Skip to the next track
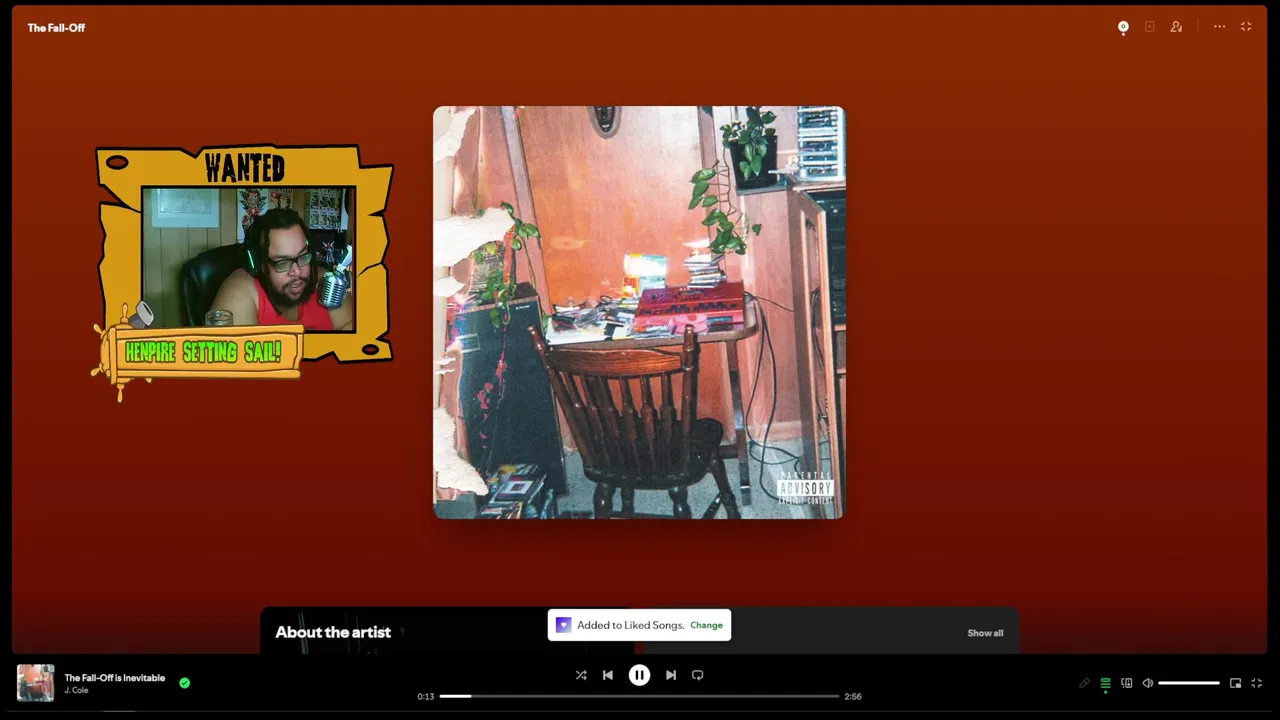 pos(671,675)
